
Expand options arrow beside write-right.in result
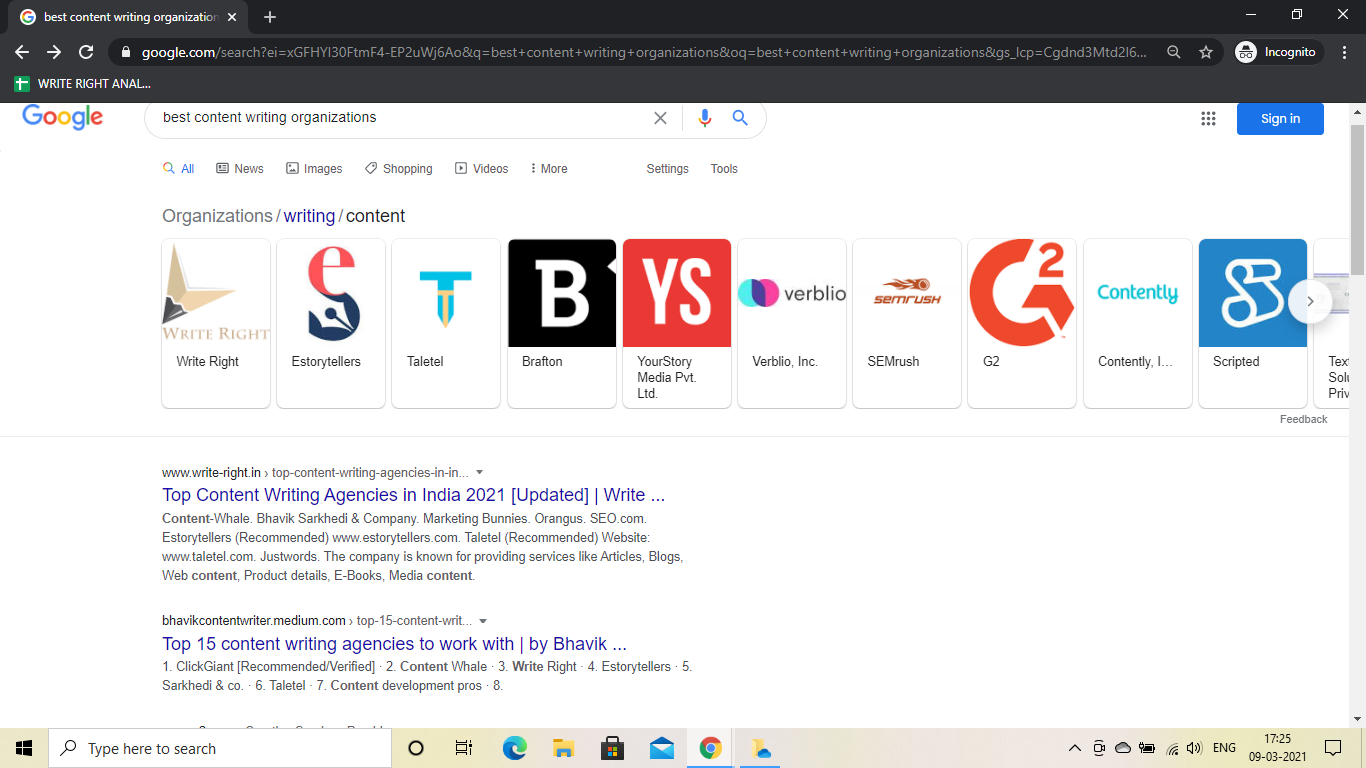480,472
